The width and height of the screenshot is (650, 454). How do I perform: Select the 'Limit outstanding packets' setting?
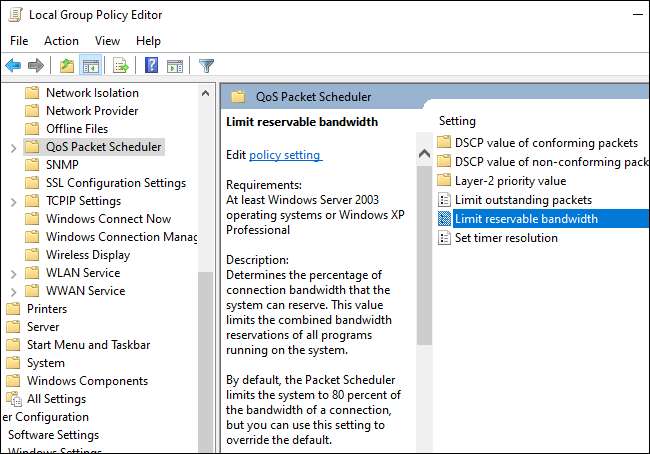coord(523,200)
